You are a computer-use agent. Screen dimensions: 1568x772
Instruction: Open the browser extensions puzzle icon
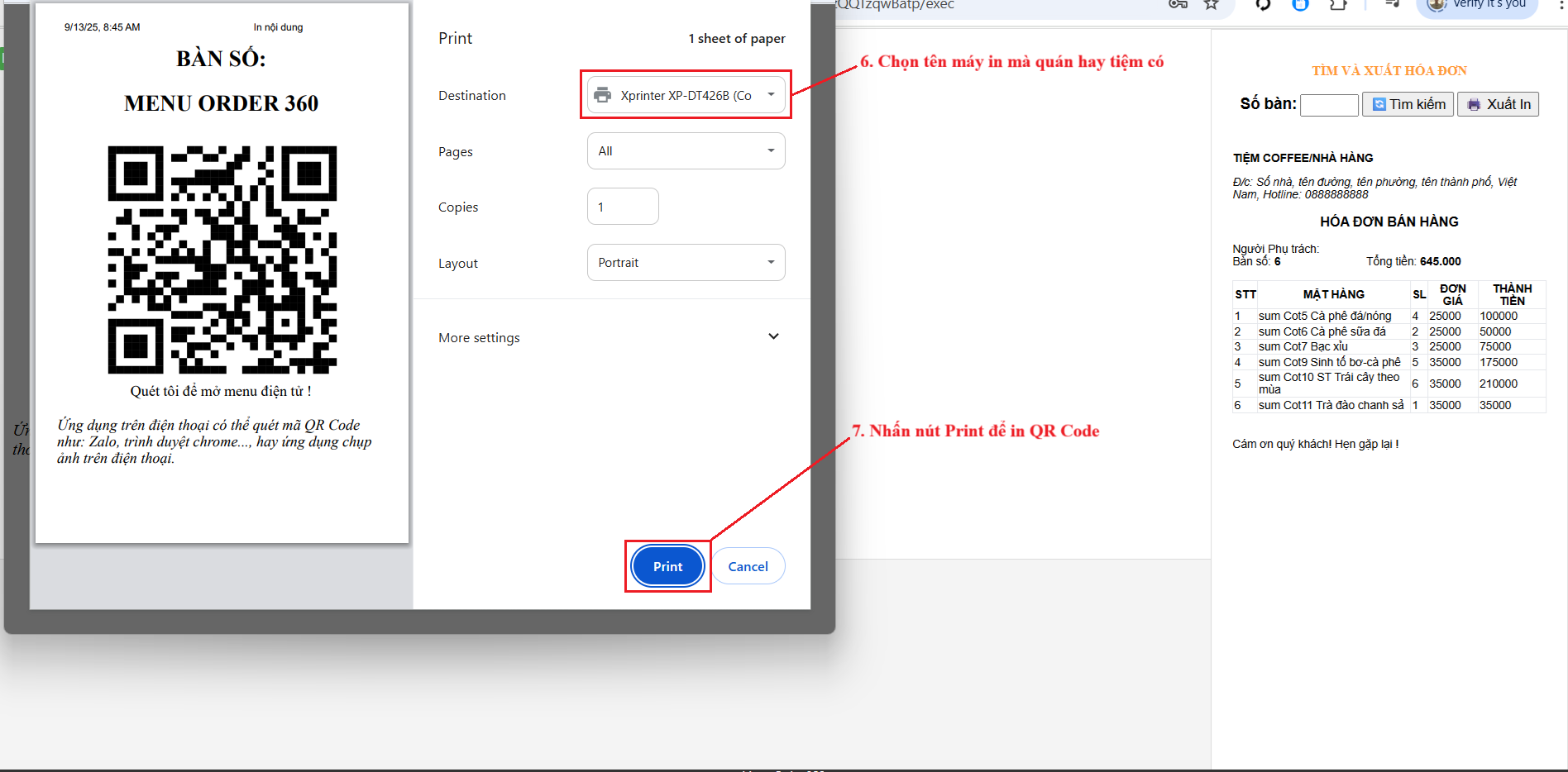(1337, 4)
